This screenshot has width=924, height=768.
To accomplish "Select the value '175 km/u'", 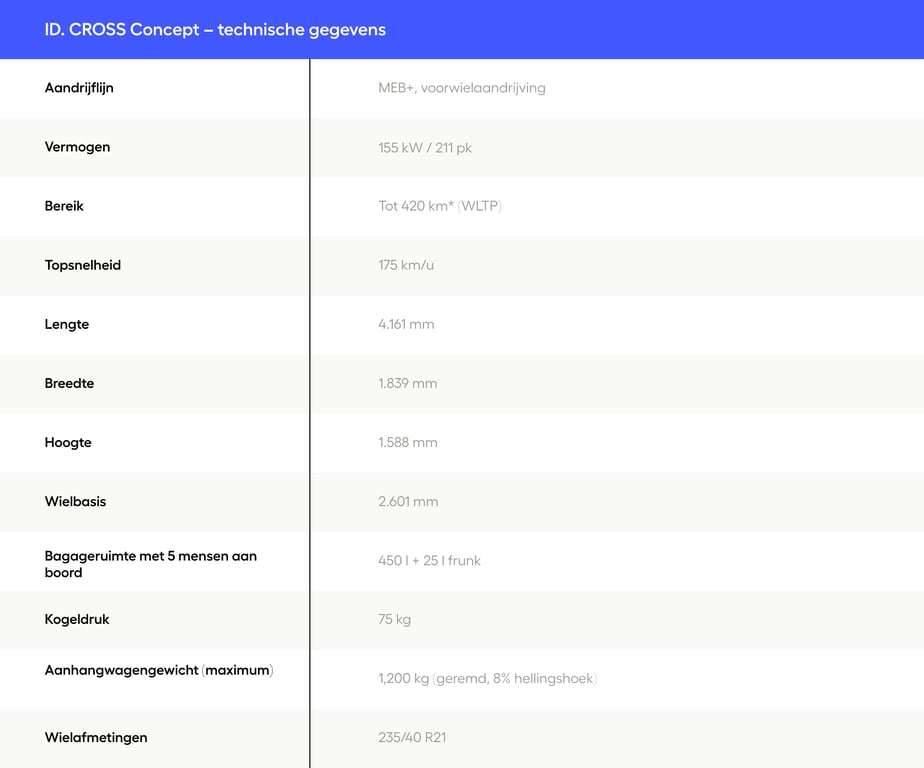I will pos(406,265).
